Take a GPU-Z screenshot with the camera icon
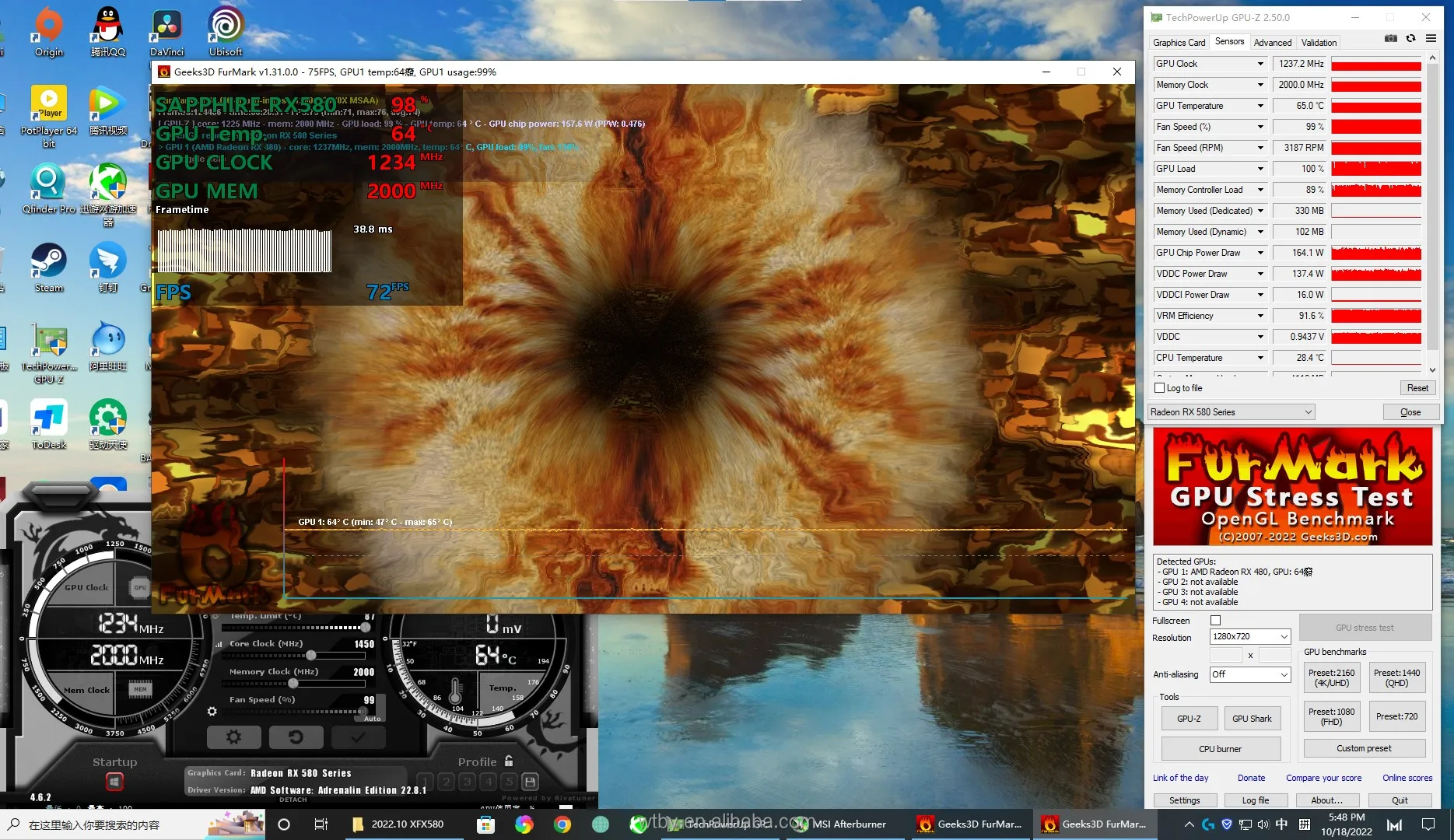The width and height of the screenshot is (1454, 840). click(1391, 38)
